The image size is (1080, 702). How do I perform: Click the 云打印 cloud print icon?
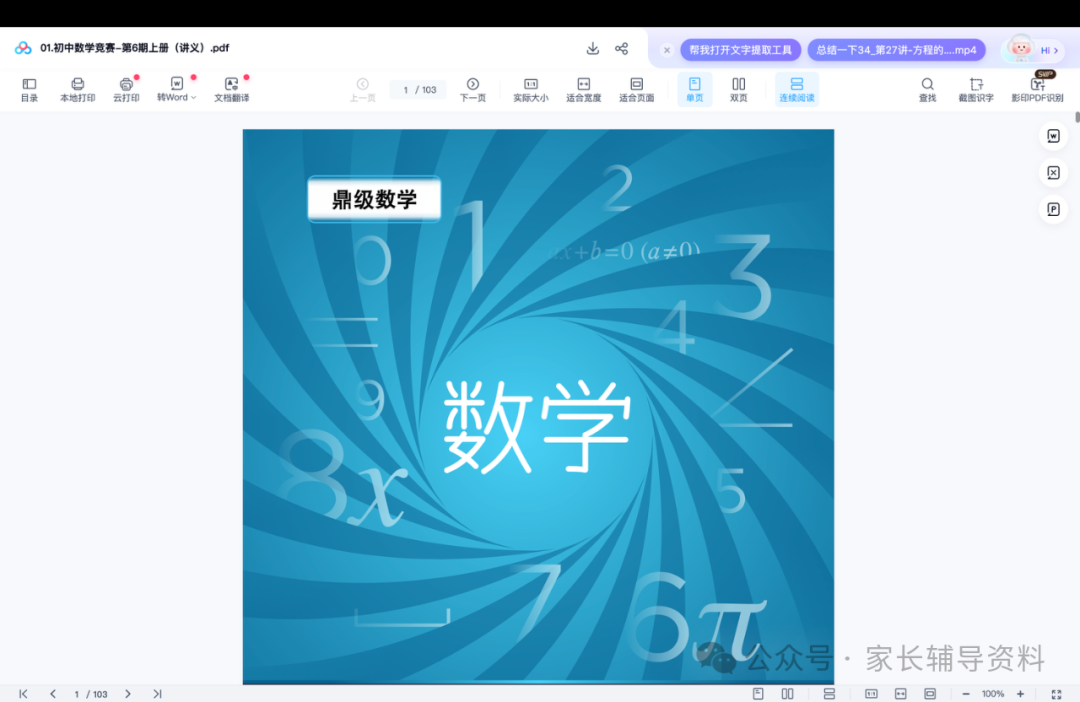click(126, 90)
